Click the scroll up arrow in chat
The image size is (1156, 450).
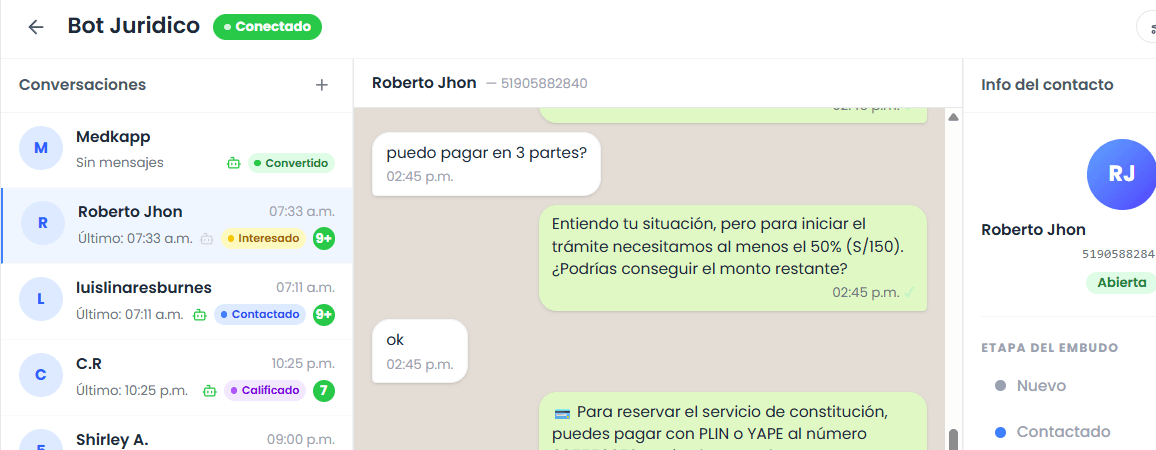pos(953,117)
